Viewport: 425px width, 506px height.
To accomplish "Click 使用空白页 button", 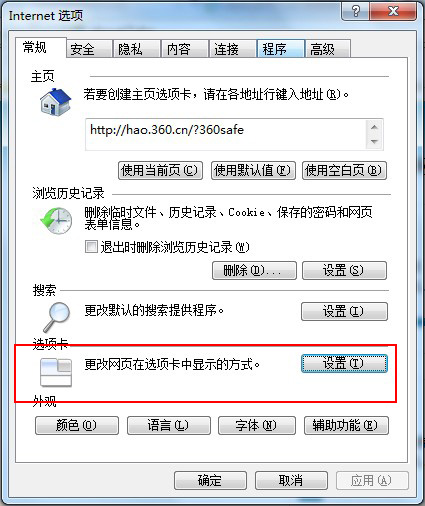I will [x=344, y=171].
